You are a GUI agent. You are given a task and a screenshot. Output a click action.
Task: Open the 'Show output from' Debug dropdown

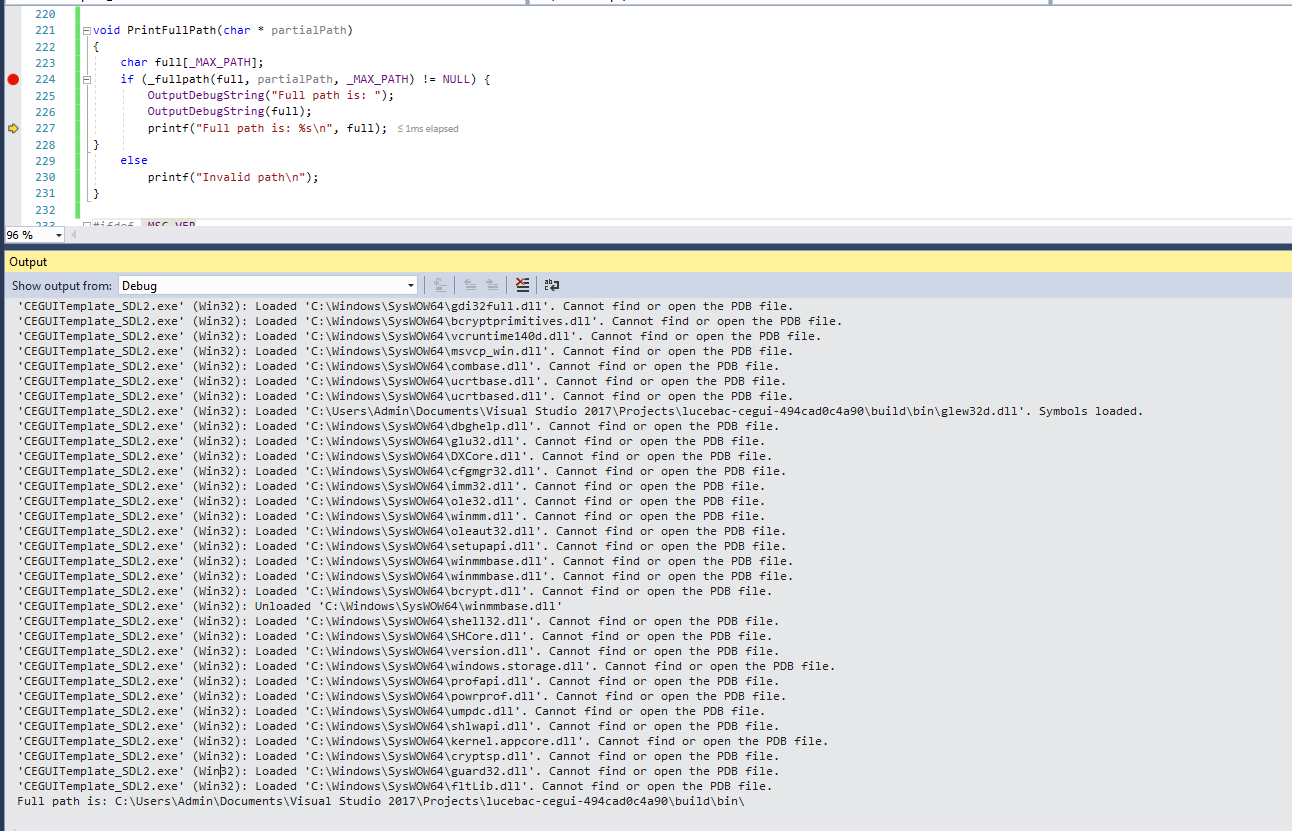[x=410, y=285]
